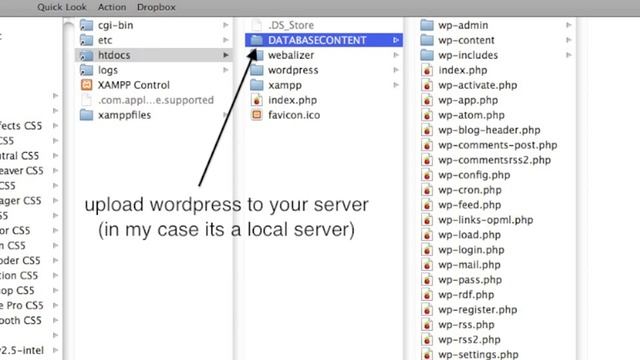Click the wp-admin folder icon
The height and width of the screenshot is (360, 640).
click(x=427, y=25)
